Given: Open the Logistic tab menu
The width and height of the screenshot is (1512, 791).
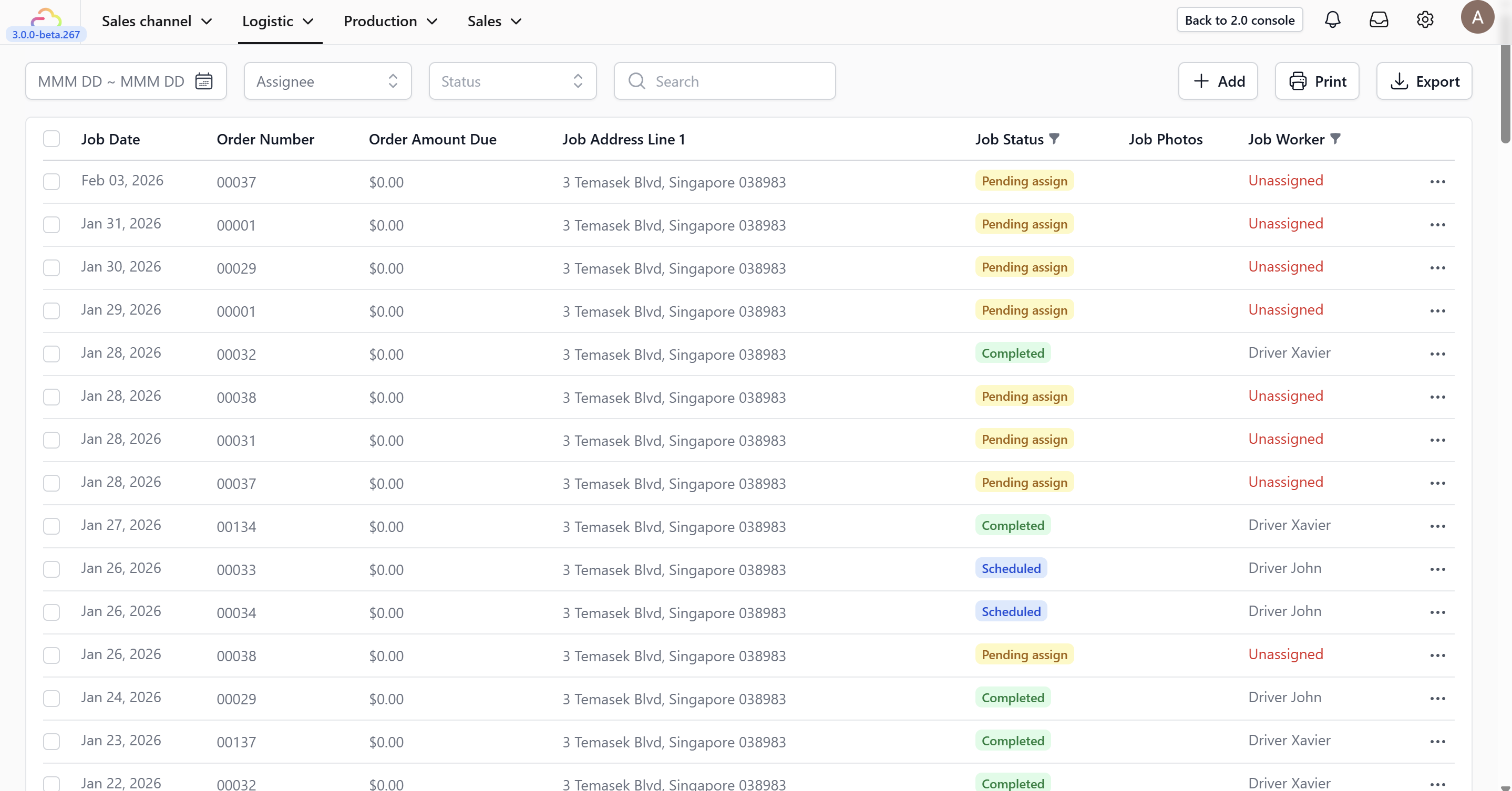Looking at the screenshot, I should coord(278,21).
